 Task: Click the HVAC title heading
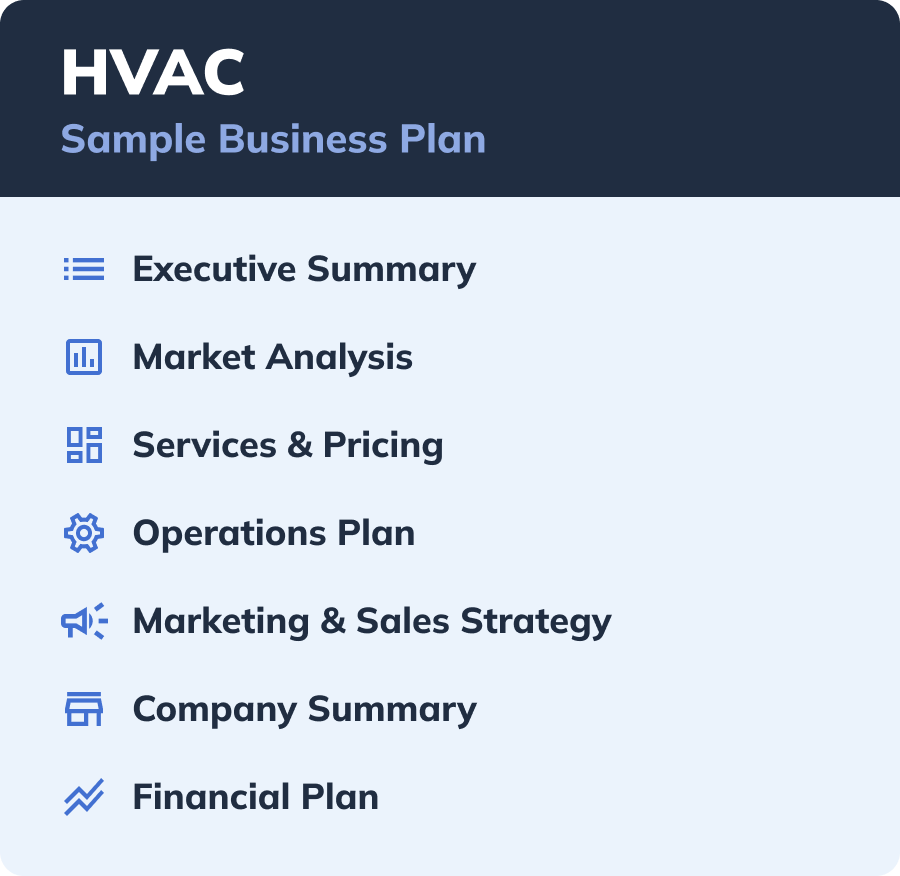pos(152,73)
